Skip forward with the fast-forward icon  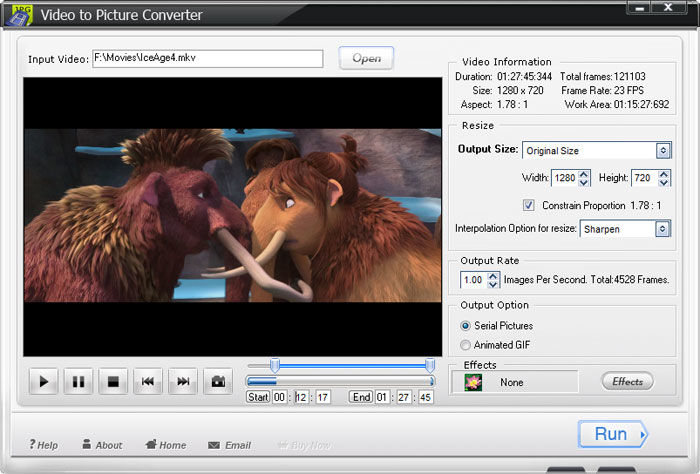tap(183, 381)
